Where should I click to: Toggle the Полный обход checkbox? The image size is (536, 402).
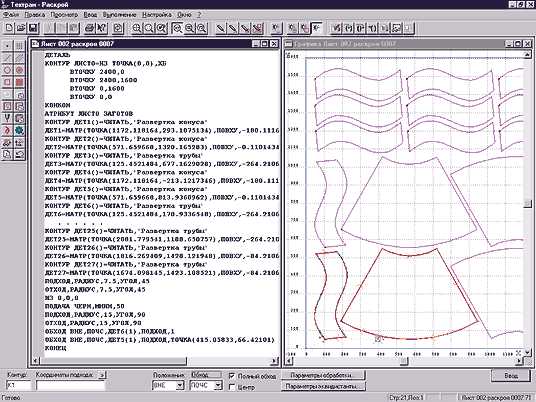pyautogui.click(x=232, y=375)
